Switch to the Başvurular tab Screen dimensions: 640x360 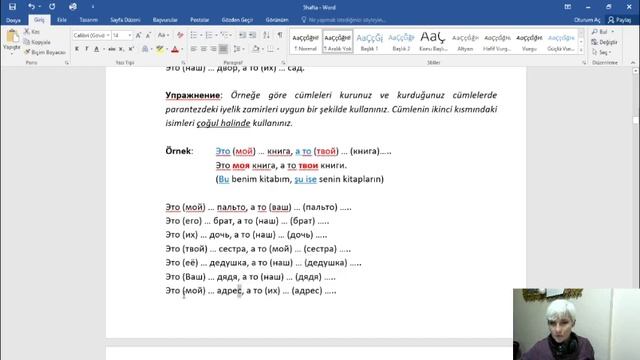(165, 20)
